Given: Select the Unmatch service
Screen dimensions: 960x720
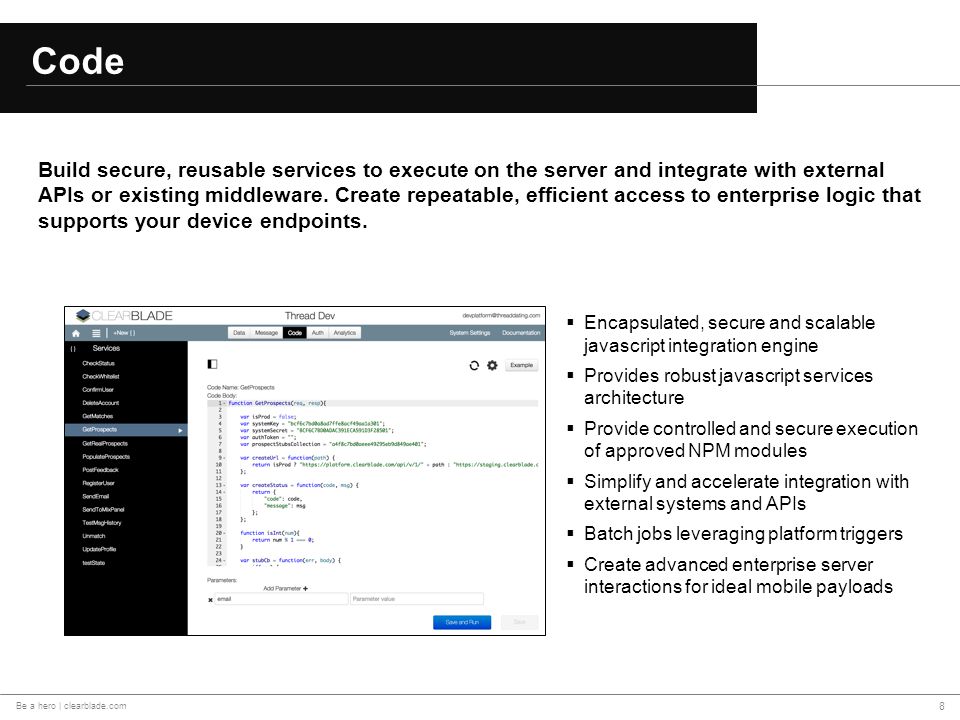Looking at the screenshot, I should point(94,536).
